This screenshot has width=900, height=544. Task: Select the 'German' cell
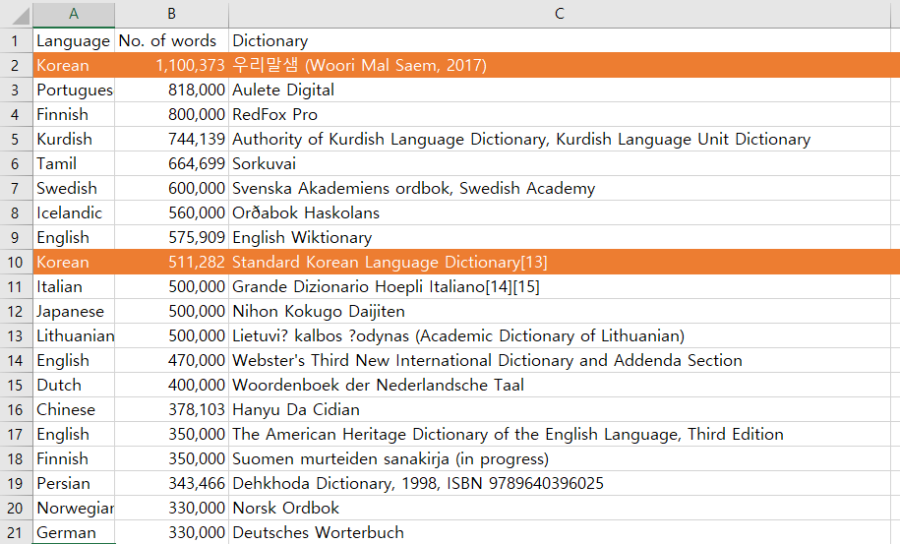coord(73,533)
